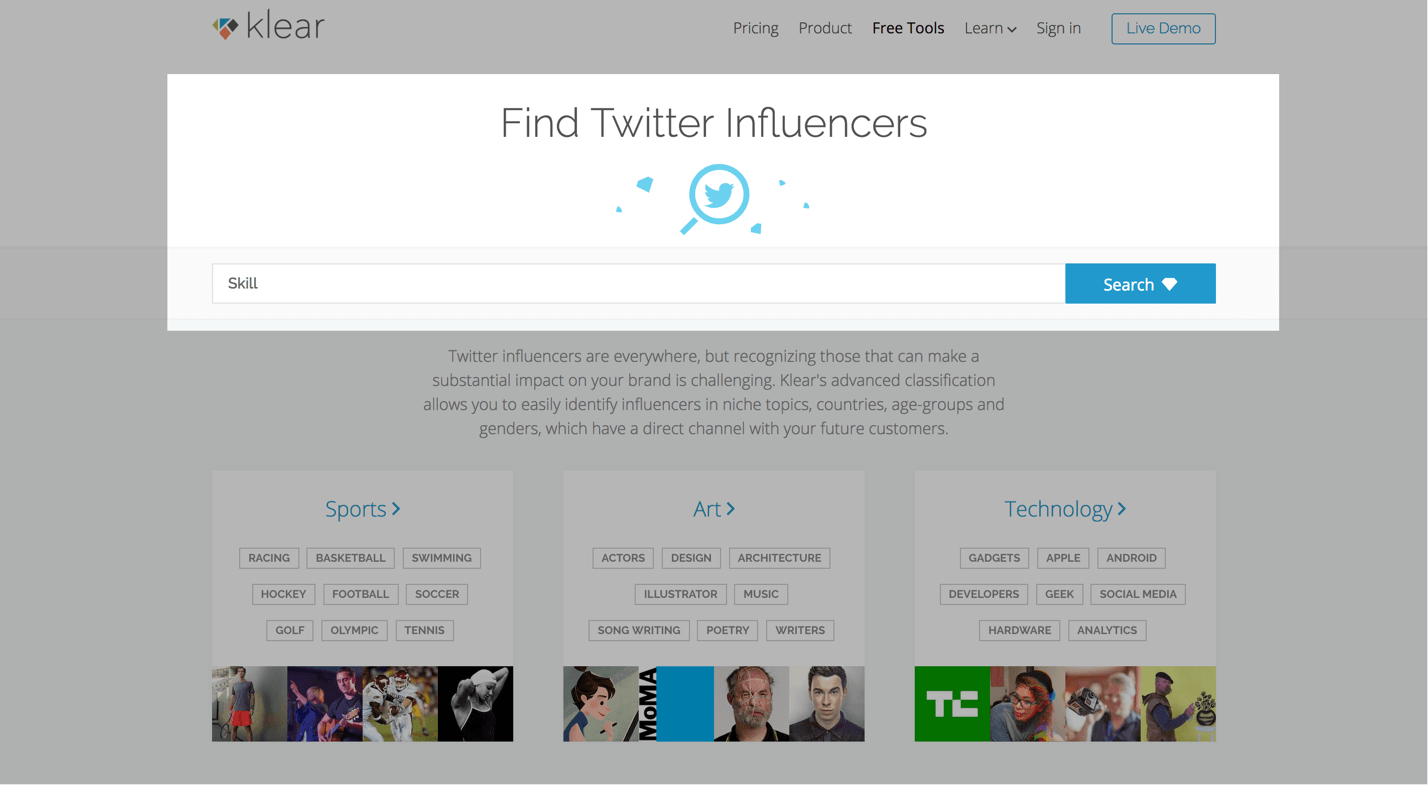This screenshot has width=1428, height=785.
Task: Focus the Skill search input field
Action: 638,284
